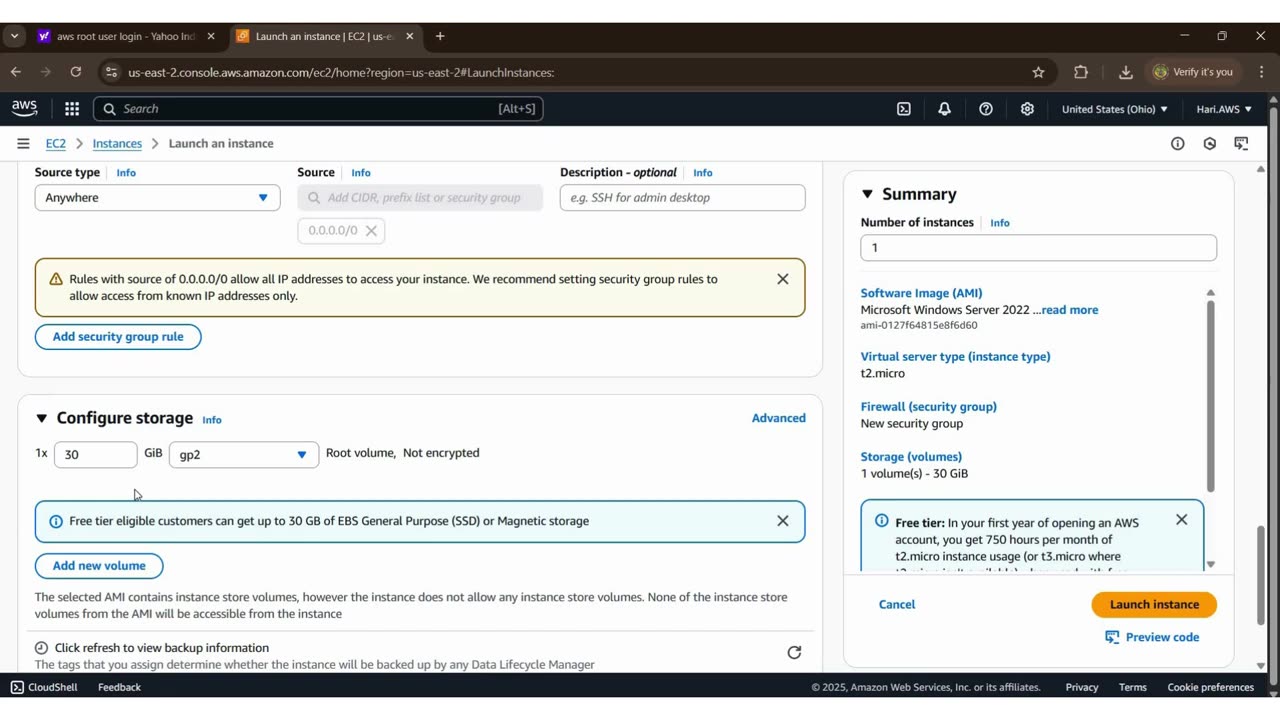Screen dimensions: 1280x720
Task: Click the Summary panel inner scrollbar
Action: click(x=1210, y=396)
